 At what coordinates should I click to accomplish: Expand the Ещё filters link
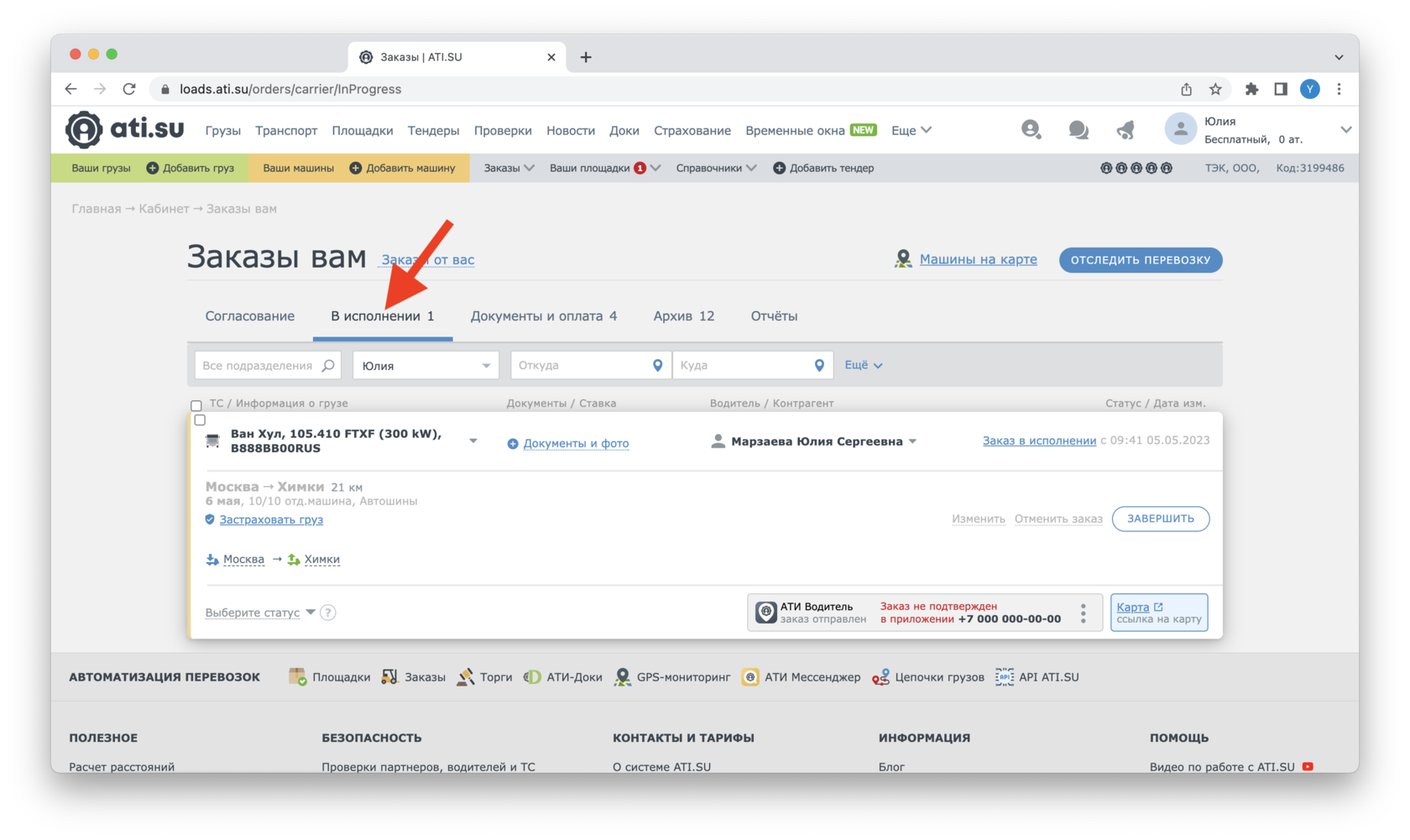(x=864, y=365)
